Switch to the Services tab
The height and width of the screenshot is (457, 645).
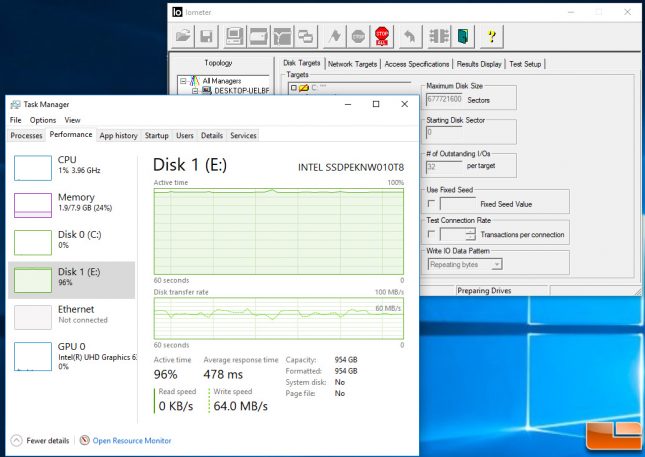(243, 135)
